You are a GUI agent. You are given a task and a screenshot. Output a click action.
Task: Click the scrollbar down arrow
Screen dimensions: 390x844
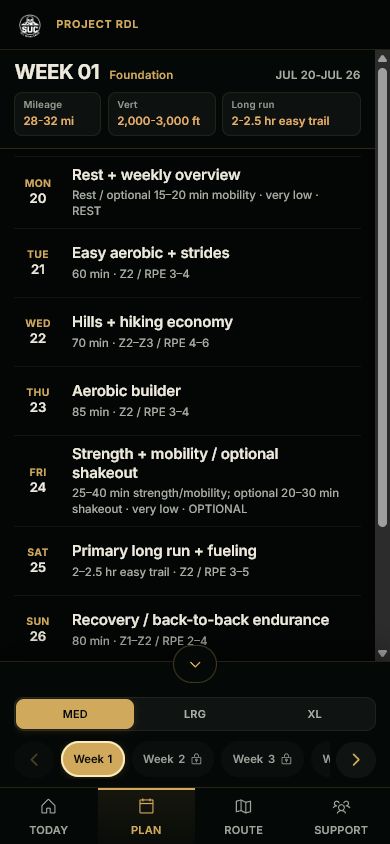382,653
